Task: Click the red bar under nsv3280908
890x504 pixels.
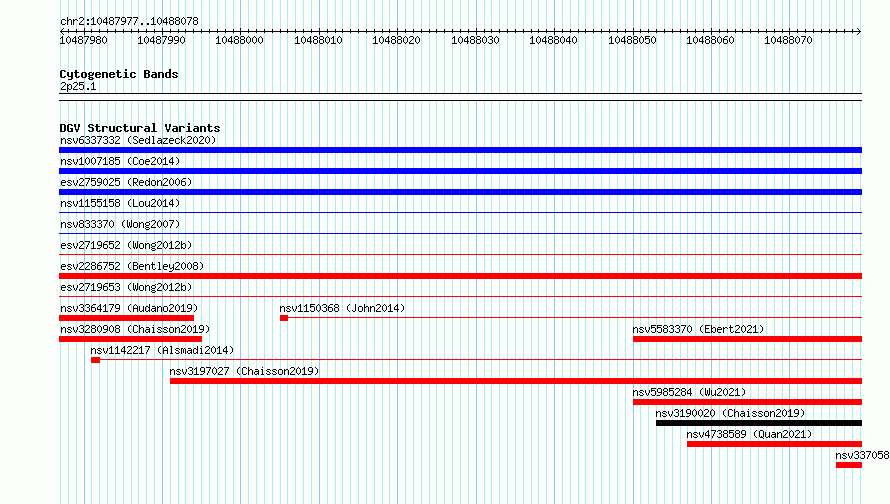Action: 131,339
